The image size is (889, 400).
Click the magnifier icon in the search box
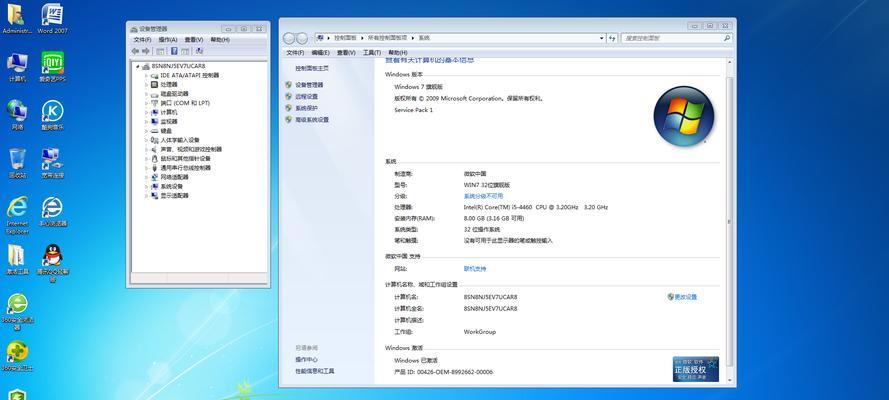point(727,38)
